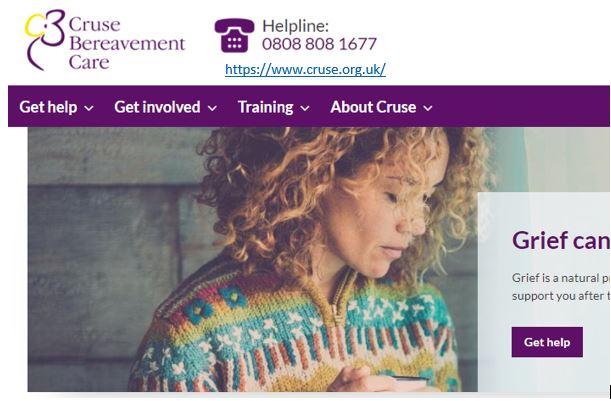The height and width of the screenshot is (401, 611).
Task: Expand the chevron beside Get involved
Action: point(212,108)
